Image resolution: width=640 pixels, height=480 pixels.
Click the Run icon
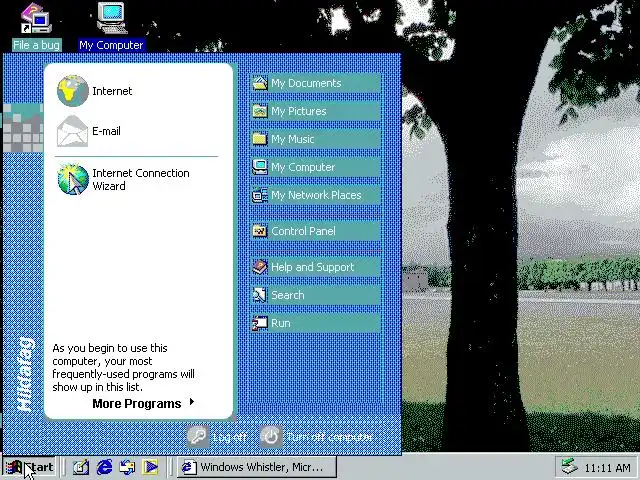(x=260, y=323)
